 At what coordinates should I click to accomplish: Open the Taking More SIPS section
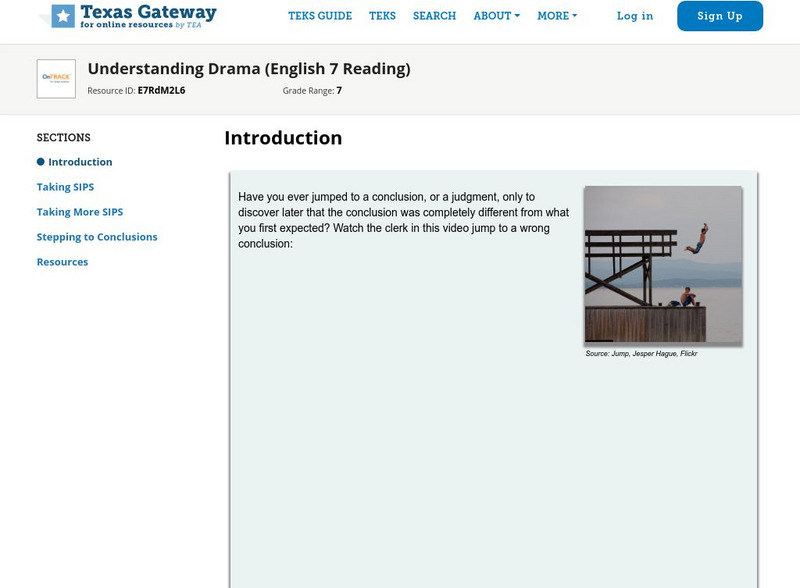coord(80,212)
